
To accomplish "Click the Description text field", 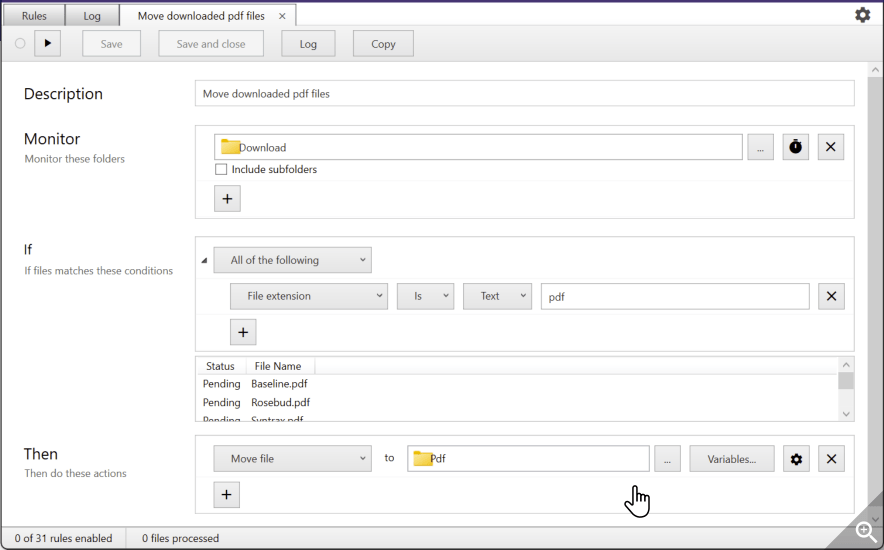I will pos(524,94).
